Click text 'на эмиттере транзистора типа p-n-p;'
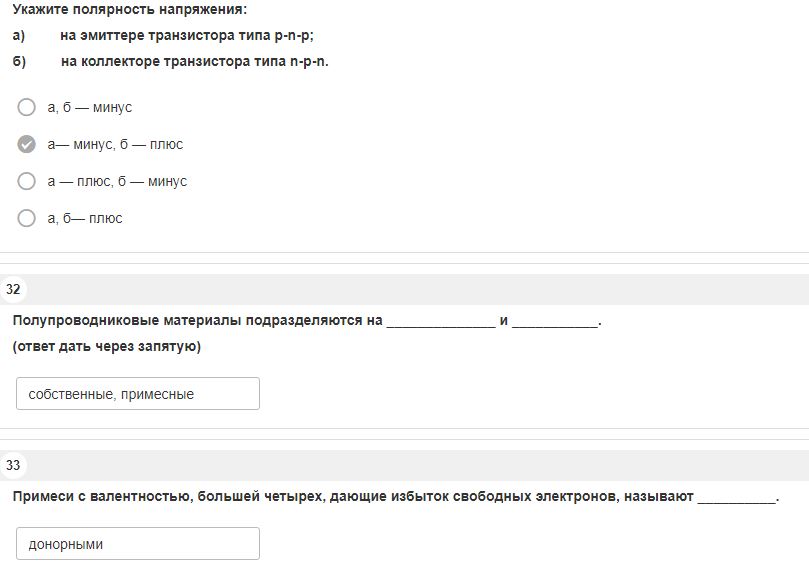 point(187,36)
